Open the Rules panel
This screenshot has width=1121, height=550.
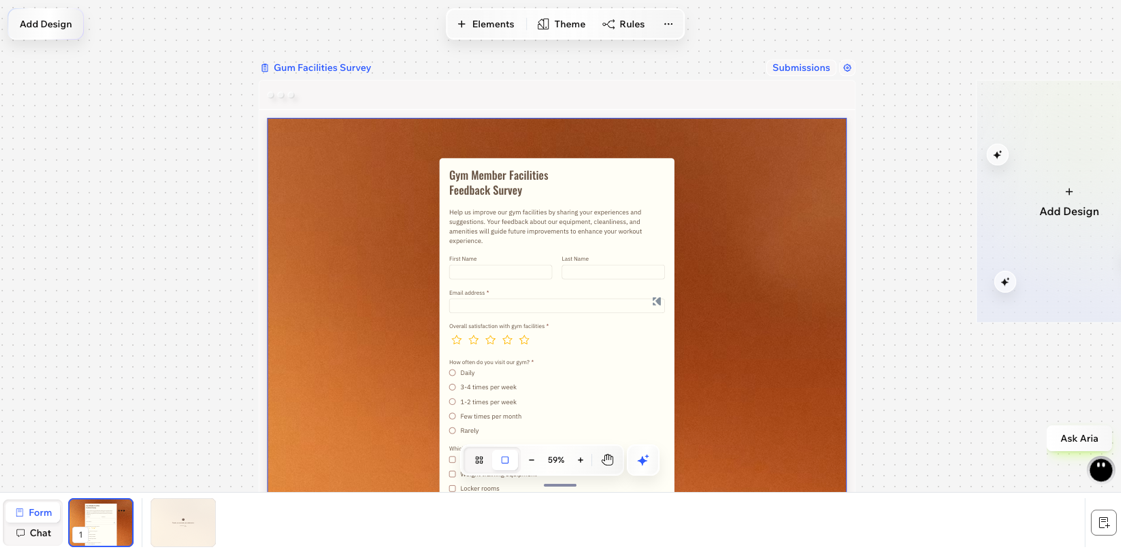pos(623,24)
